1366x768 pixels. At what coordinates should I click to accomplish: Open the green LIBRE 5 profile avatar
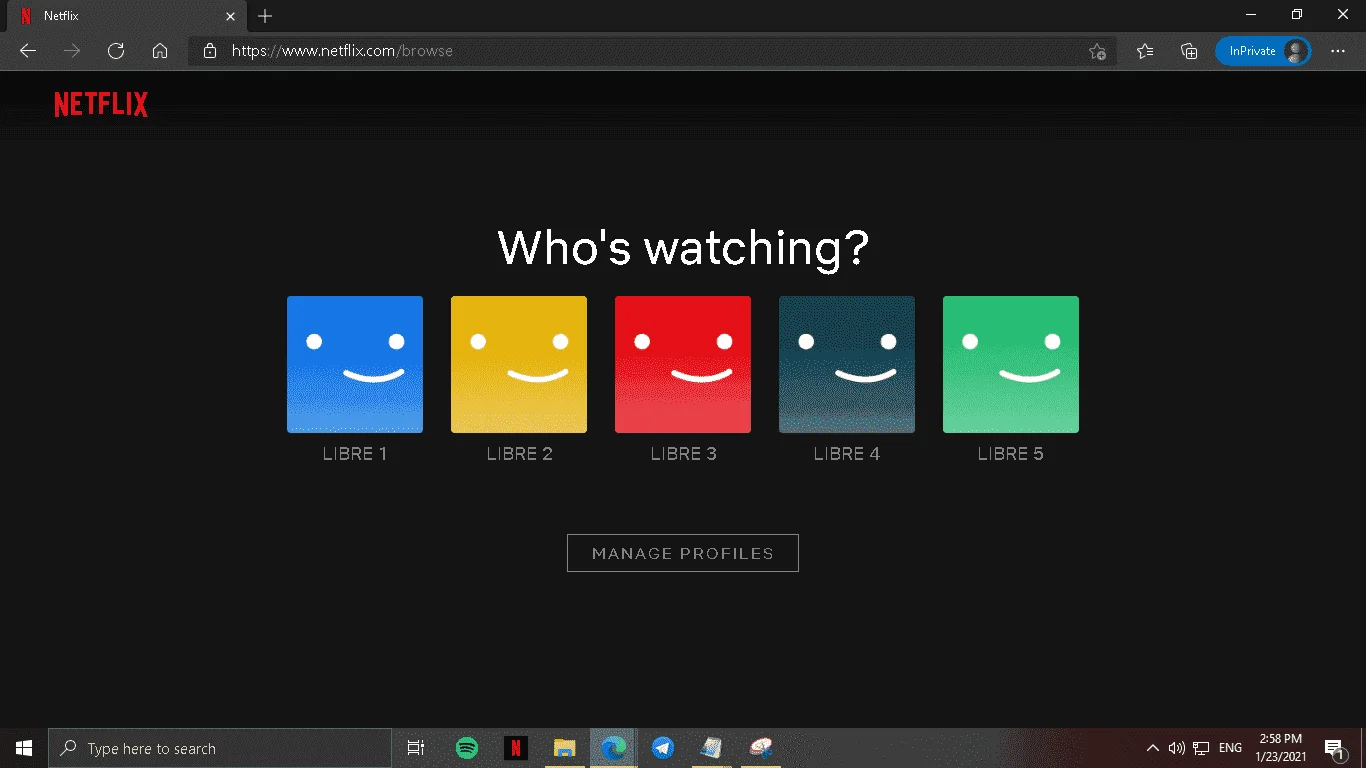pos(1011,364)
